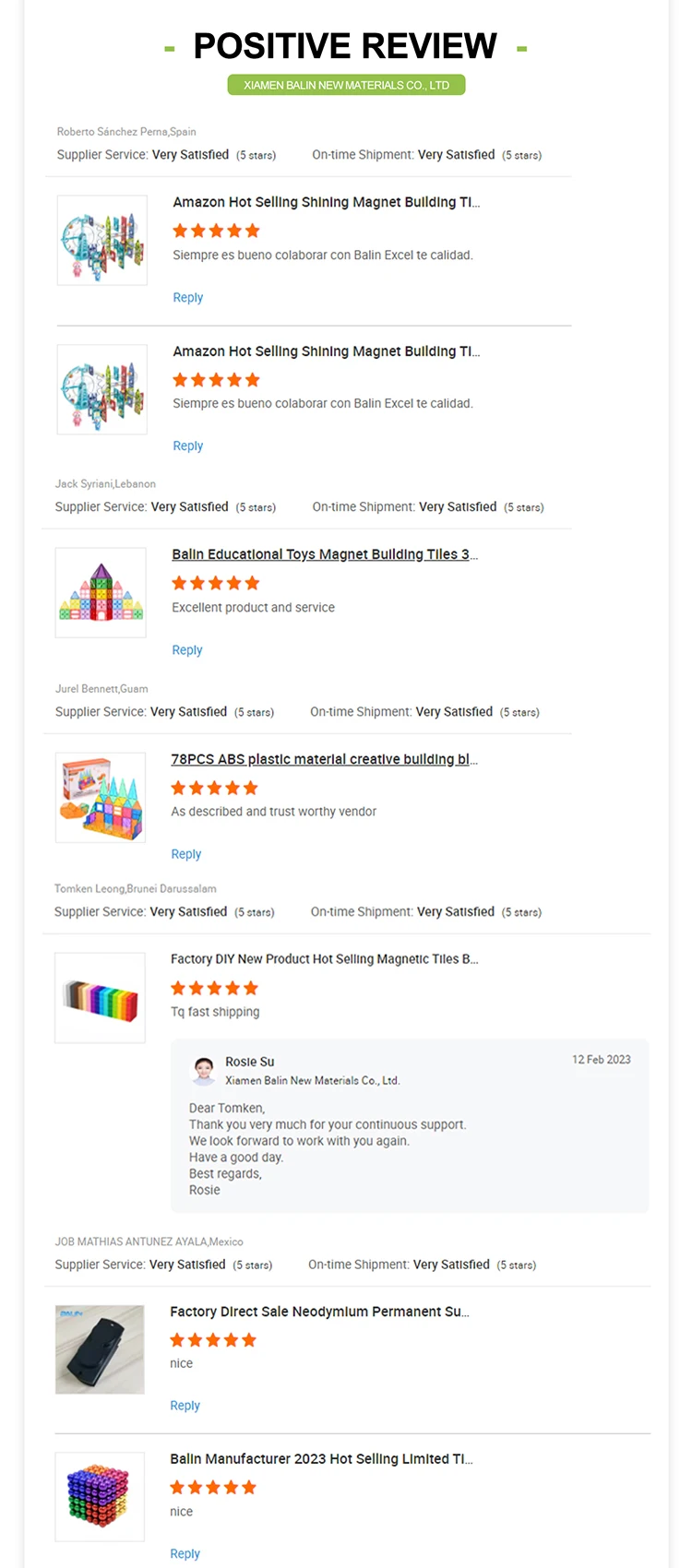Screen dimensions: 692x1568
Task: Open 'Balin Educational Toys Magnet Building Tiles' link
Action: 324,554
